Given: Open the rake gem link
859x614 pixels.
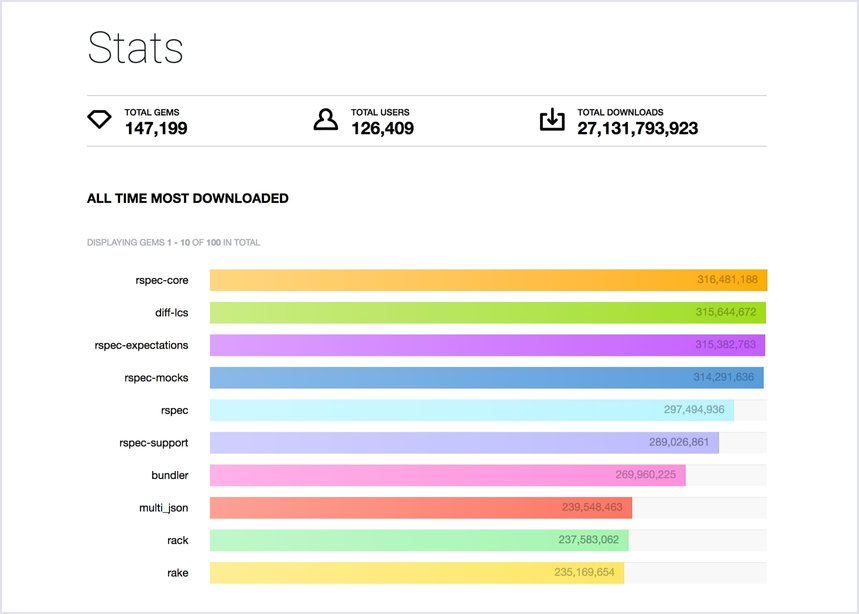Looking at the screenshot, I should (177, 573).
